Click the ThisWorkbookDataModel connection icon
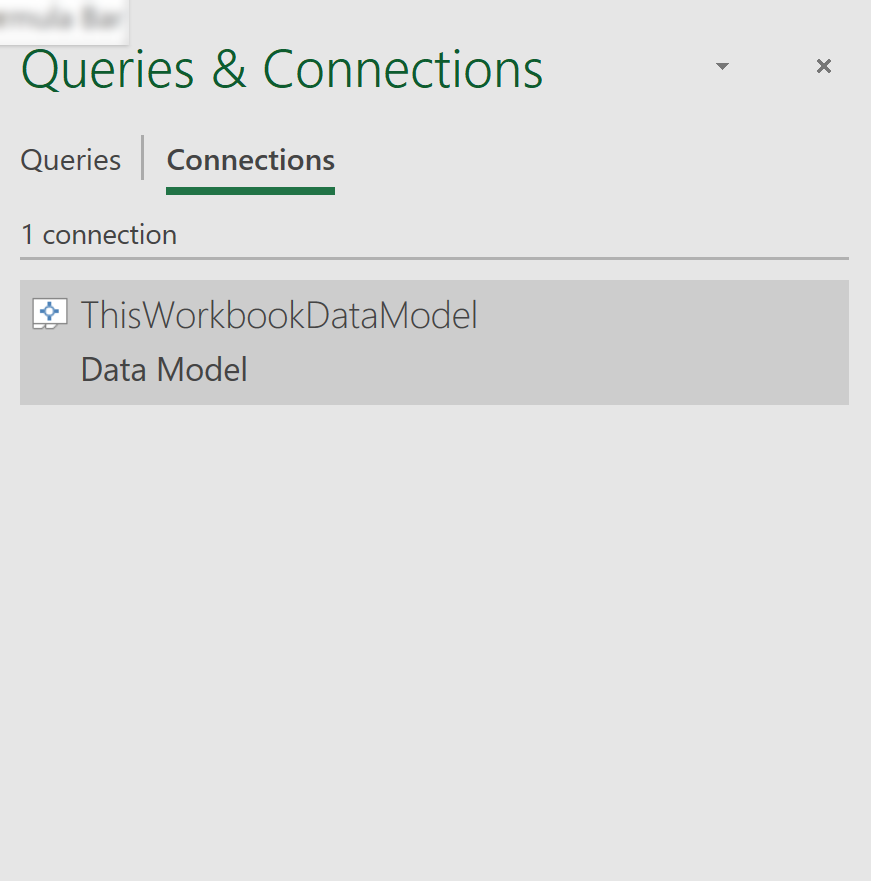 (50, 314)
